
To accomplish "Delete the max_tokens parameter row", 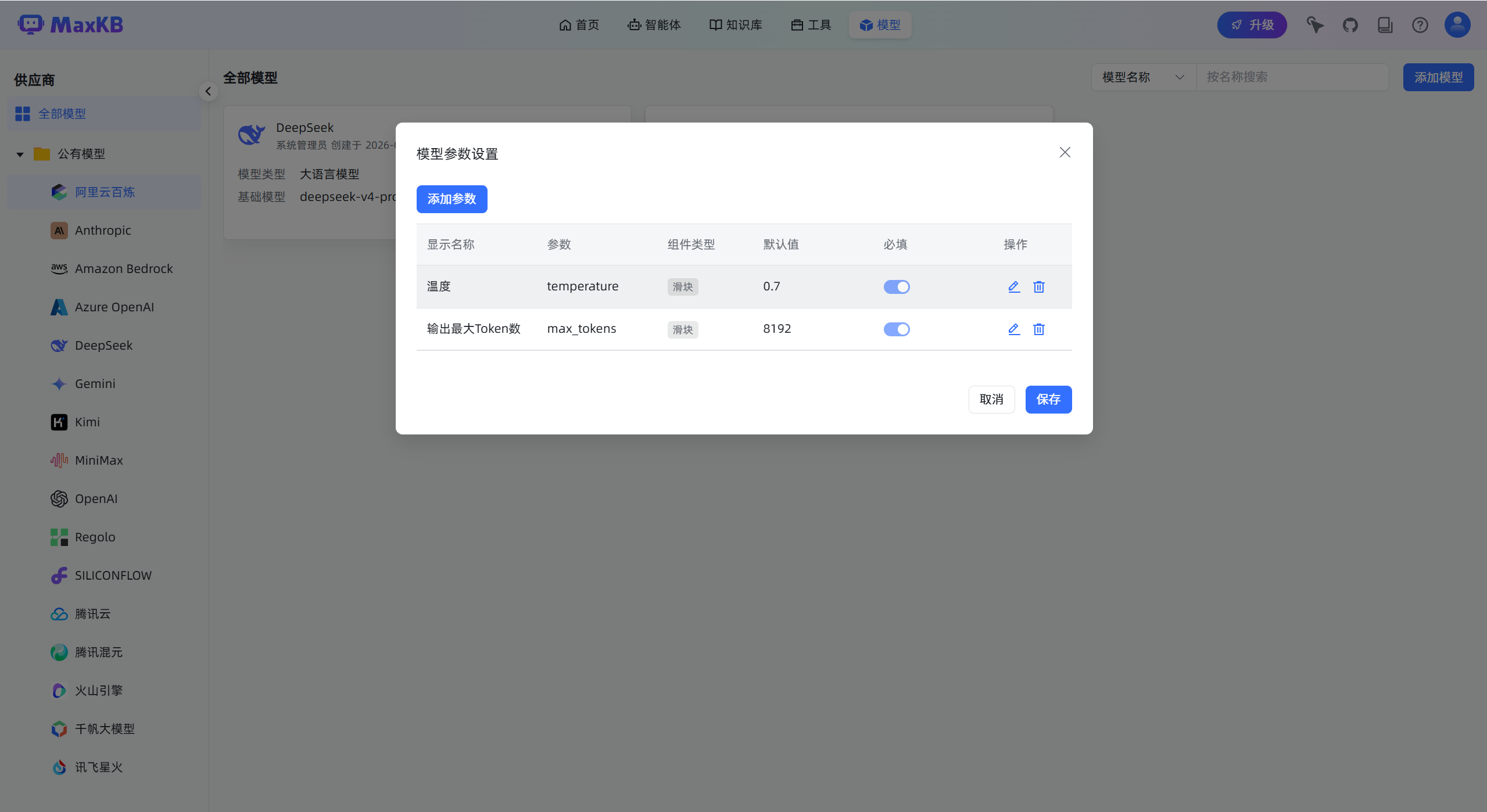I will pyautogui.click(x=1039, y=329).
